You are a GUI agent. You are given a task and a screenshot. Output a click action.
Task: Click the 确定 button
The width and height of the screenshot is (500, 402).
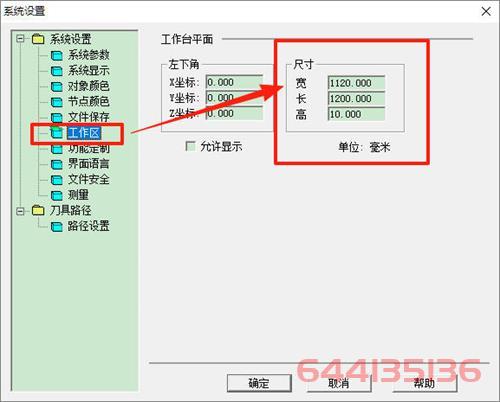coord(259,383)
